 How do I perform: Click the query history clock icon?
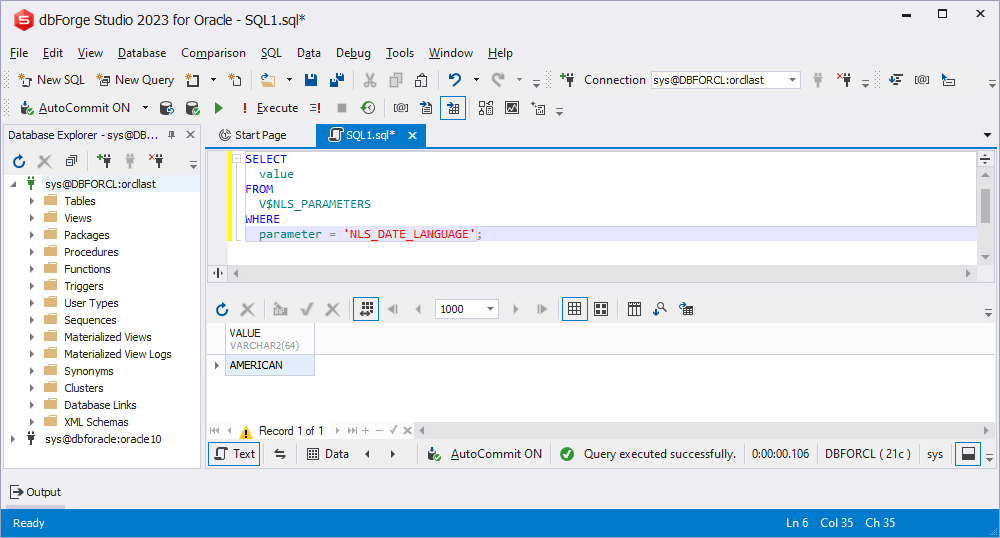point(368,108)
